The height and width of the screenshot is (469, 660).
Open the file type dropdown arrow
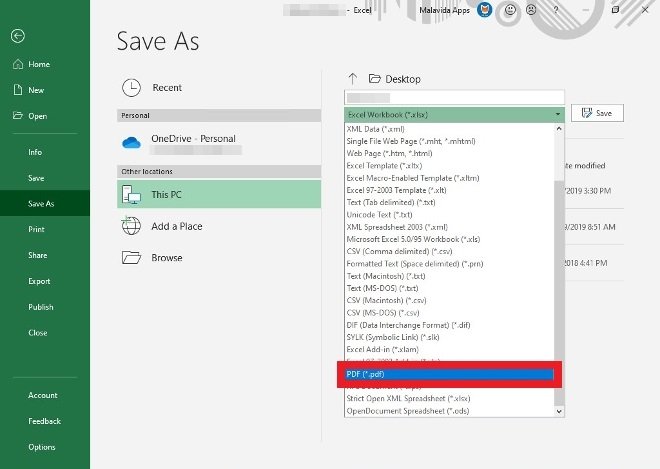558,115
